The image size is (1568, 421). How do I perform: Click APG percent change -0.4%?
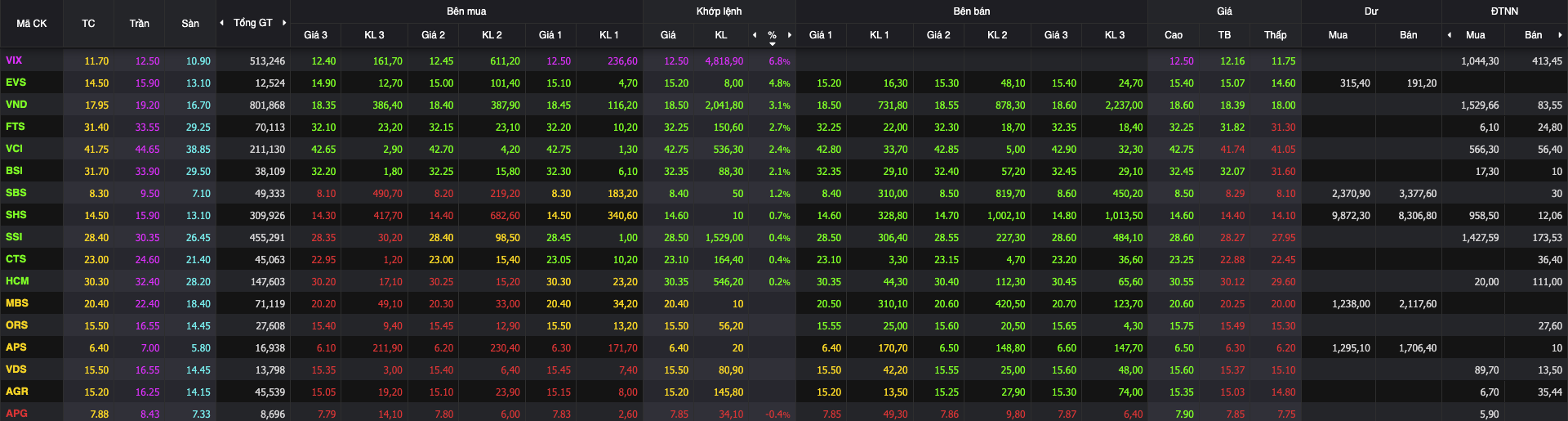777,414
